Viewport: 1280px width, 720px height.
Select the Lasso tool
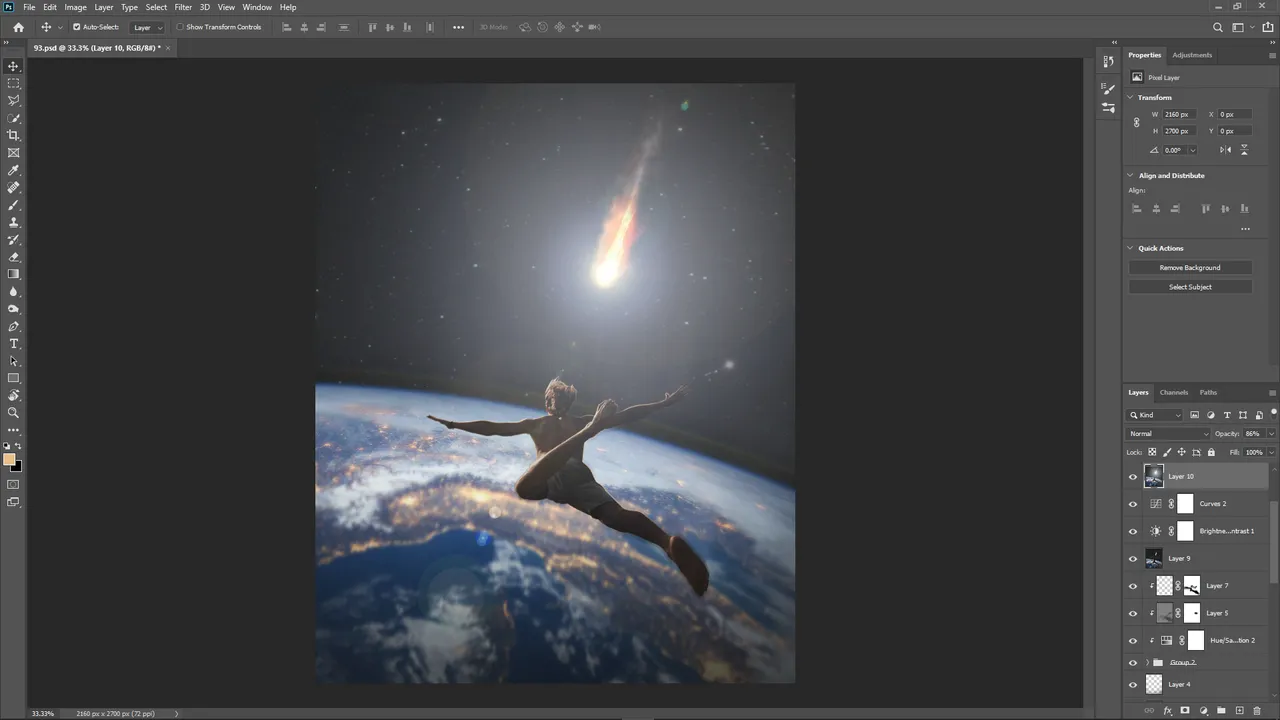pos(13,100)
